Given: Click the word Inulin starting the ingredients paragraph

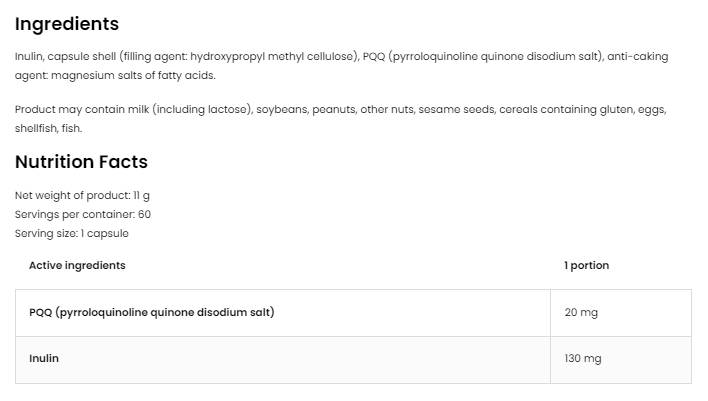Looking at the screenshot, I should pyautogui.click(x=29, y=57).
